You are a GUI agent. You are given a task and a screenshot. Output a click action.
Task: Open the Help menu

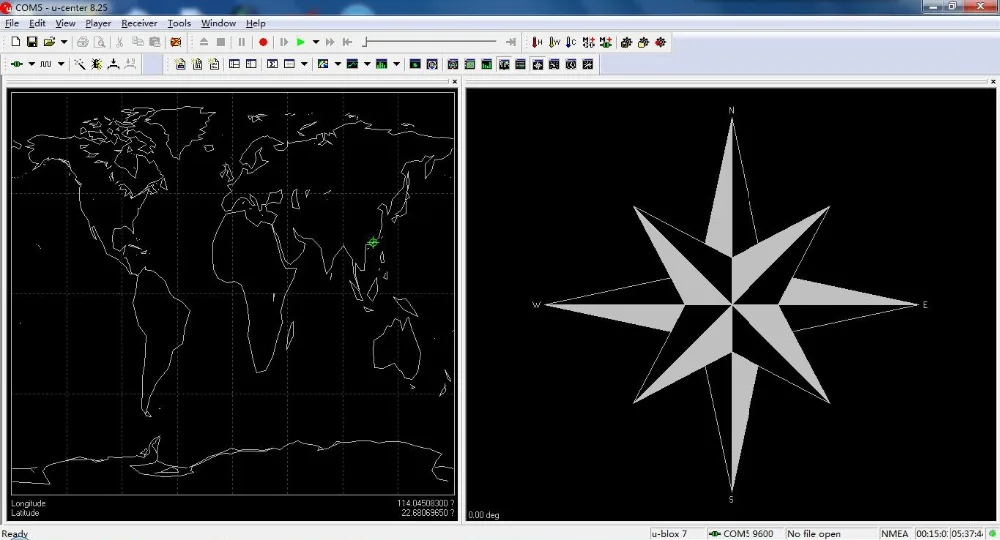point(256,23)
